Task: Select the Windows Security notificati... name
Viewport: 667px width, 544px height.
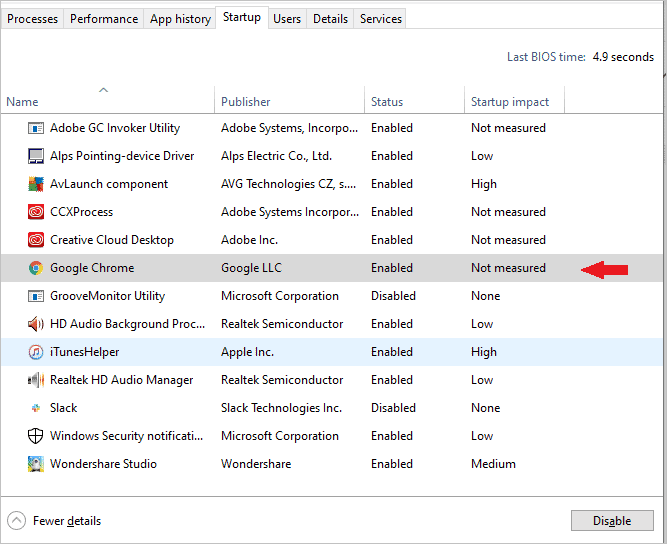Action: click(126, 436)
